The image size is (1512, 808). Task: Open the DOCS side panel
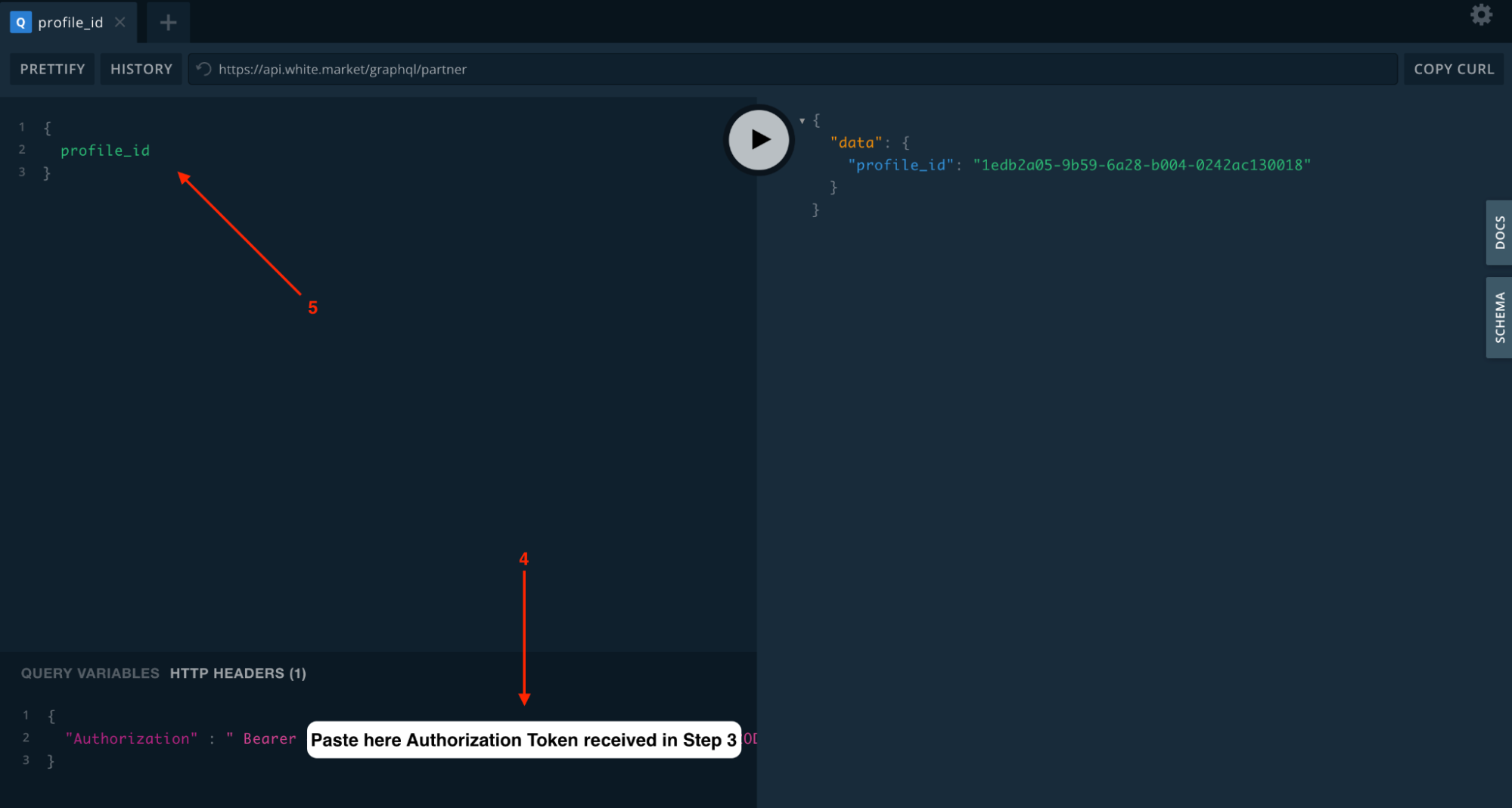click(x=1499, y=232)
